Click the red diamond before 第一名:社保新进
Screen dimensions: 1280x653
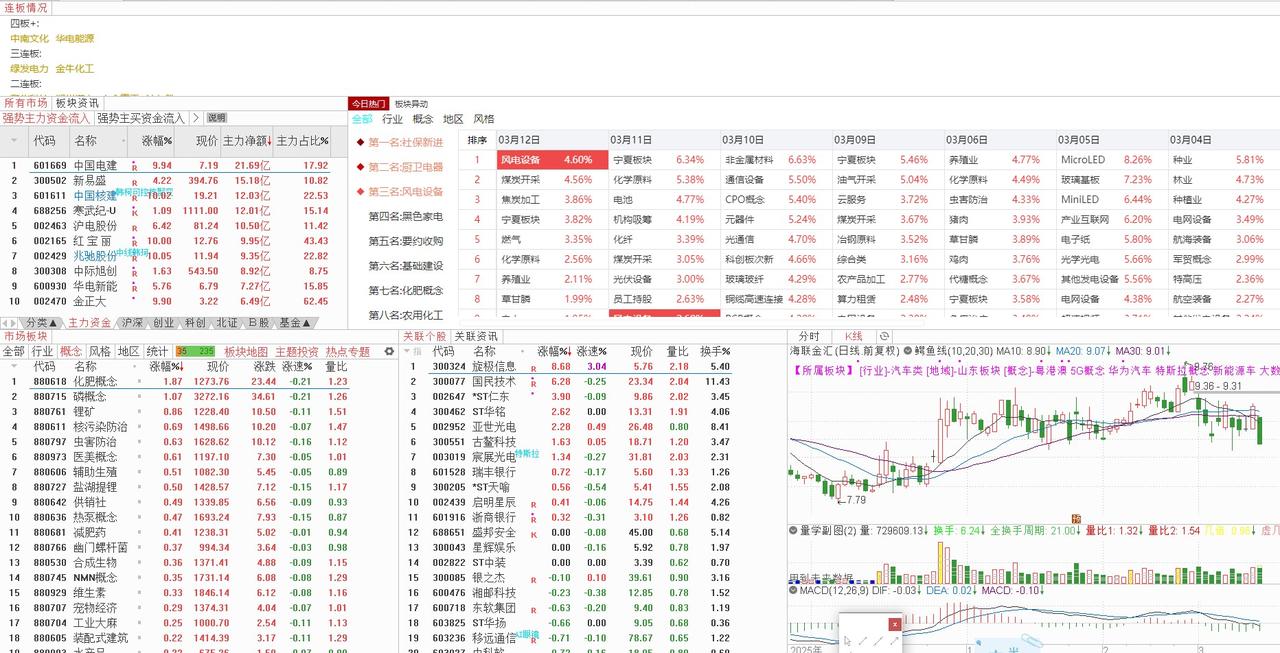coord(360,142)
